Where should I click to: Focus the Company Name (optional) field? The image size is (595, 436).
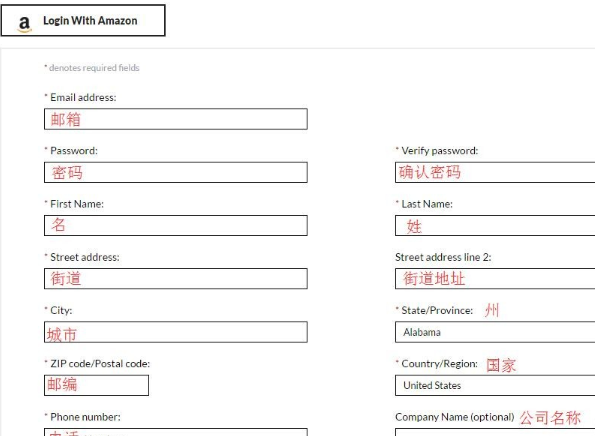pyautogui.click(x=495, y=432)
